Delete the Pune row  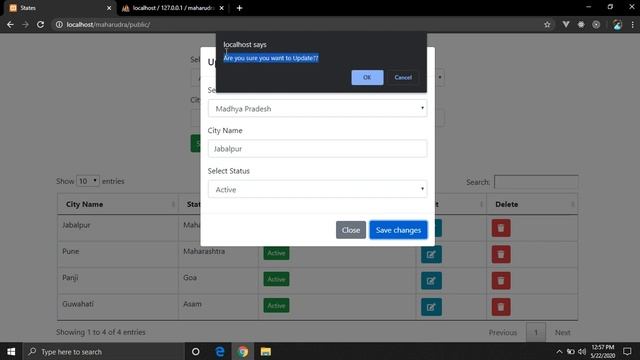point(501,255)
